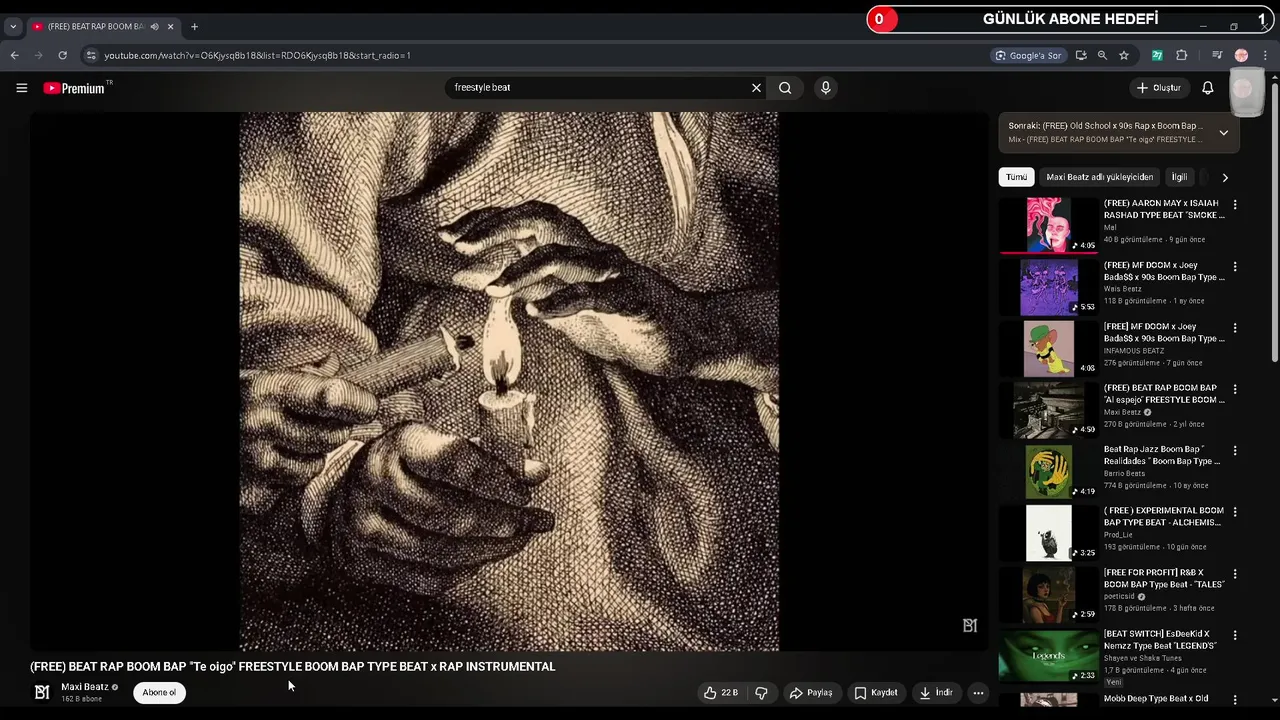Go to YouTube Premium home logo
The image size is (1280, 720).
[74, 88]
